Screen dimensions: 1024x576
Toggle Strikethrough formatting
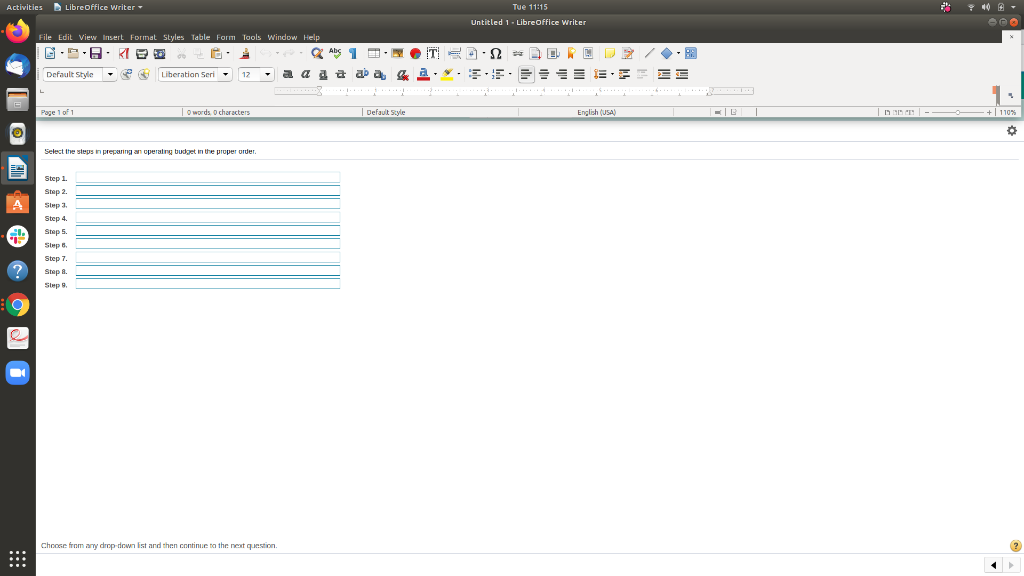pyautogui.click(x=340, y=74)
